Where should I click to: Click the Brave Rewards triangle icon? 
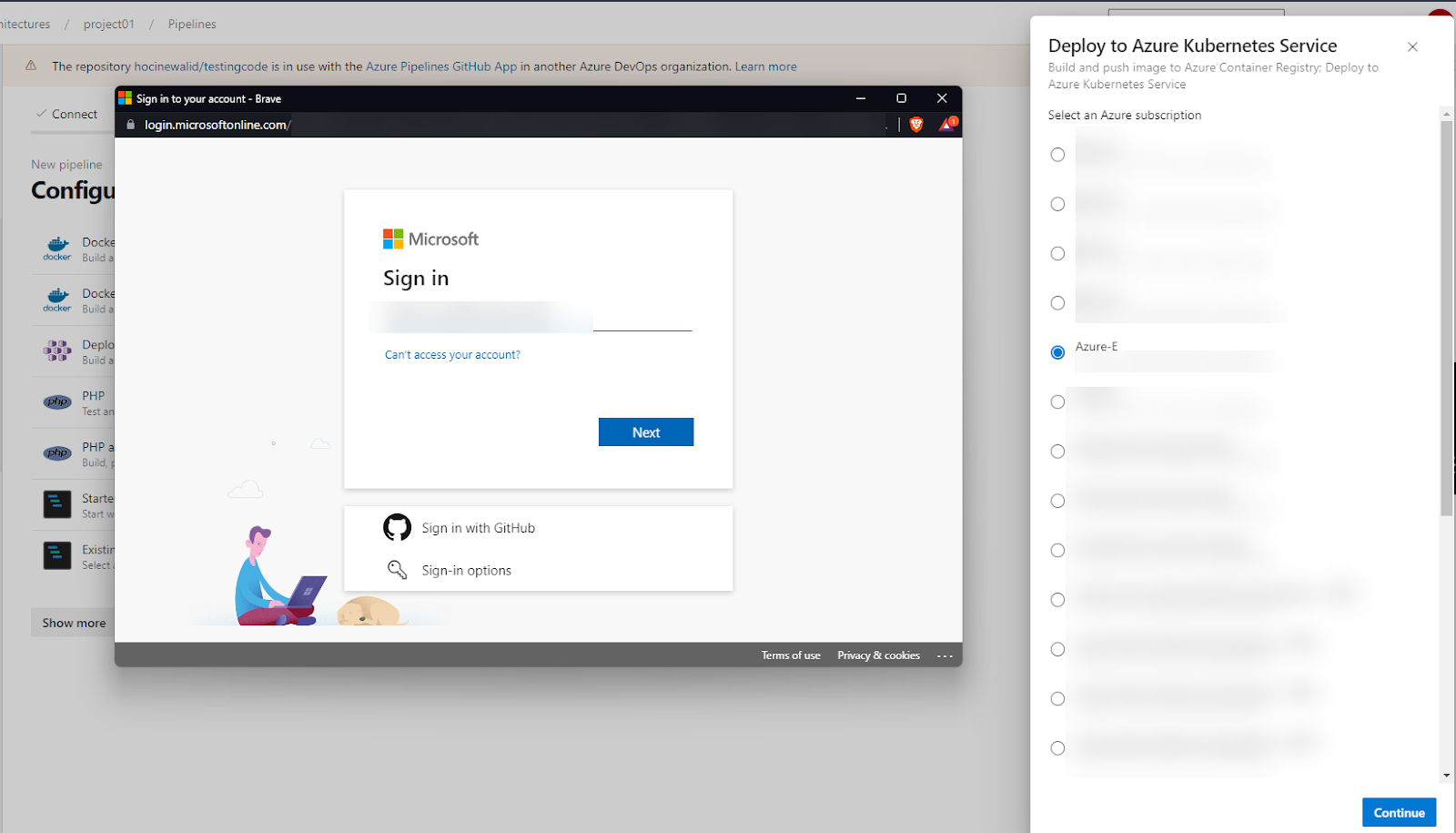pyautogui.click(x=947, y=124)
